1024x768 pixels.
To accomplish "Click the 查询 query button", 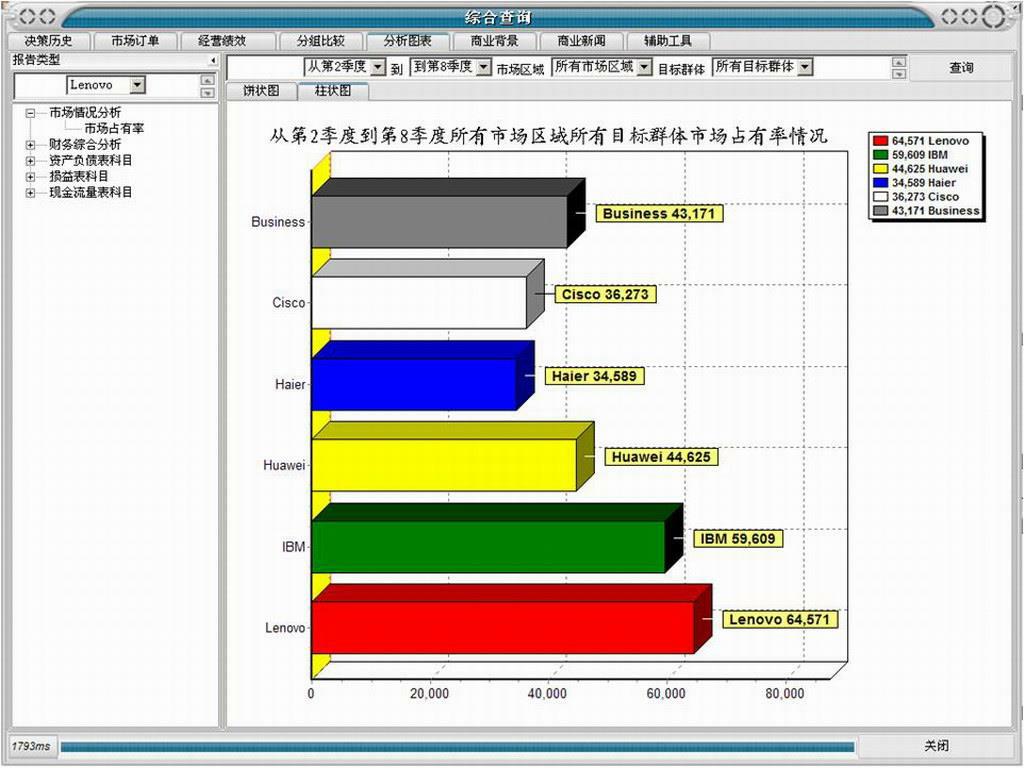I will pos(961,67).
